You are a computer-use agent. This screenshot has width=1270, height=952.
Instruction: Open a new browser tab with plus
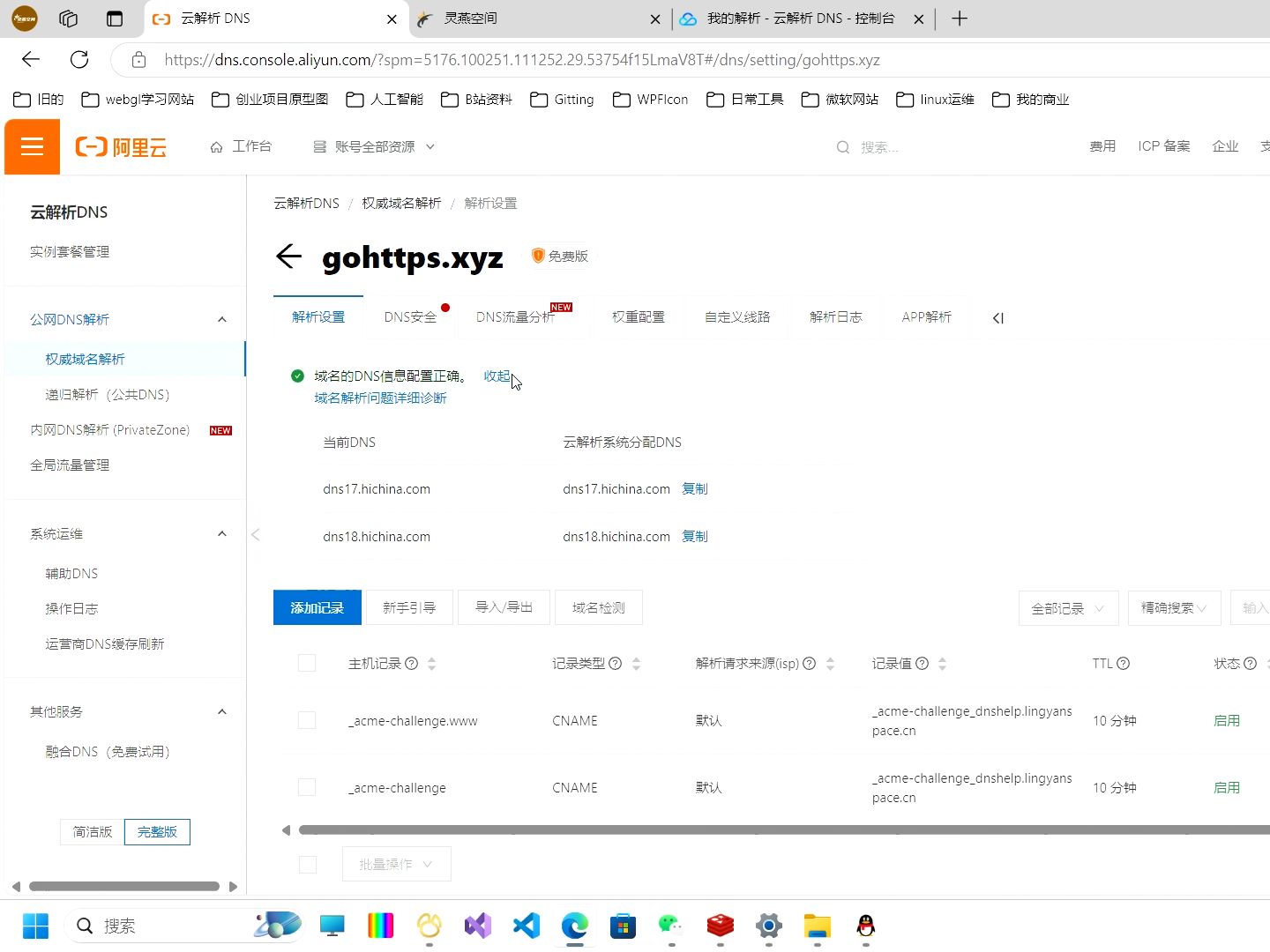click(960, 19)
